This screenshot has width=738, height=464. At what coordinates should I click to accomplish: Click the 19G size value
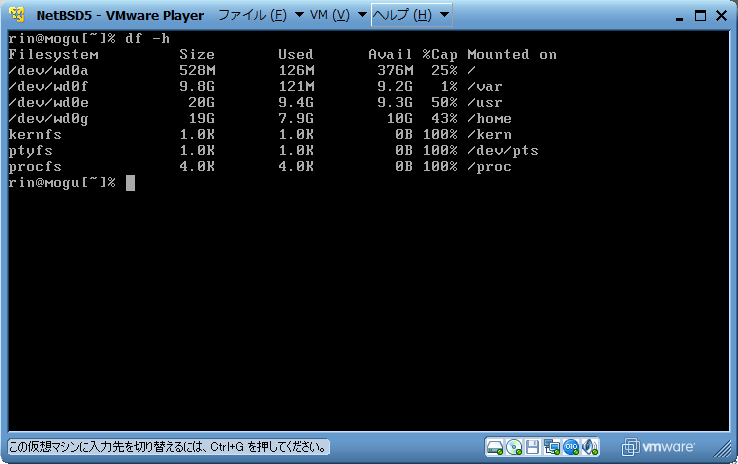(201, 119)
